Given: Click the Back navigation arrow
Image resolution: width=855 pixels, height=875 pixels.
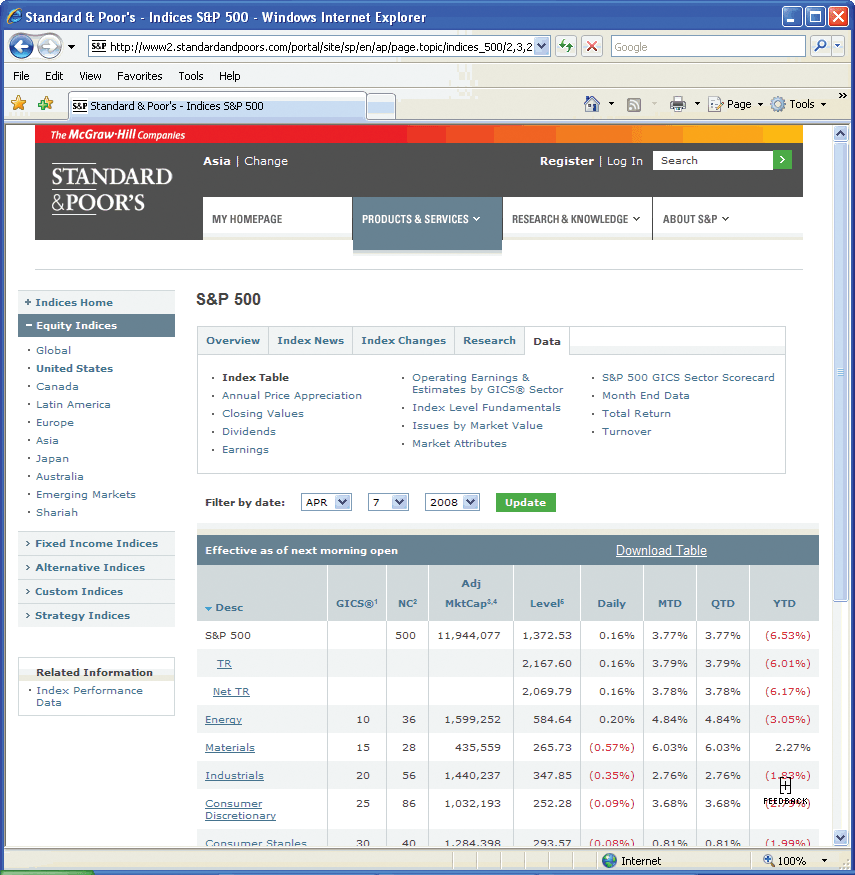Looking at the screenshot, I should point(22,46).
